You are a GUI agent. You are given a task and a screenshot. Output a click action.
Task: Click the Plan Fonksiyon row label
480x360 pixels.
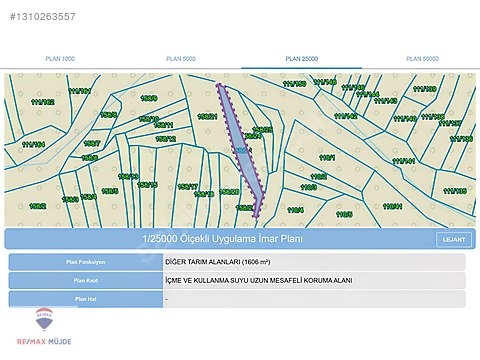click(x=86, y=262)
